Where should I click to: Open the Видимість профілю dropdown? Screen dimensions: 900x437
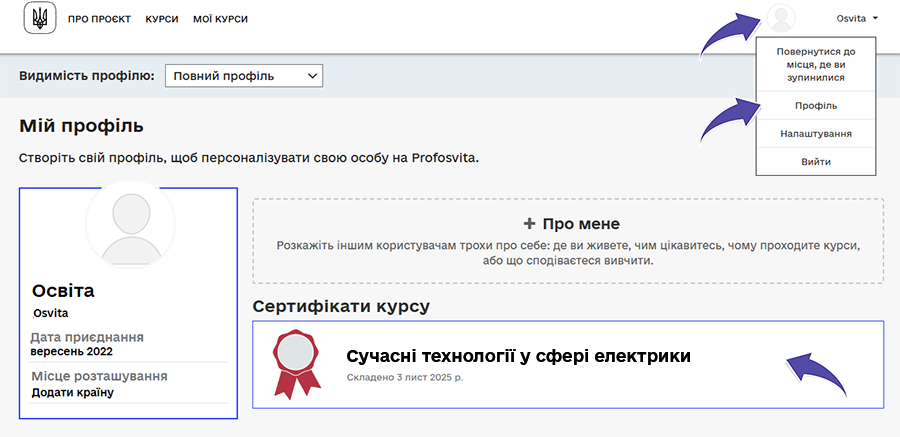244,76
